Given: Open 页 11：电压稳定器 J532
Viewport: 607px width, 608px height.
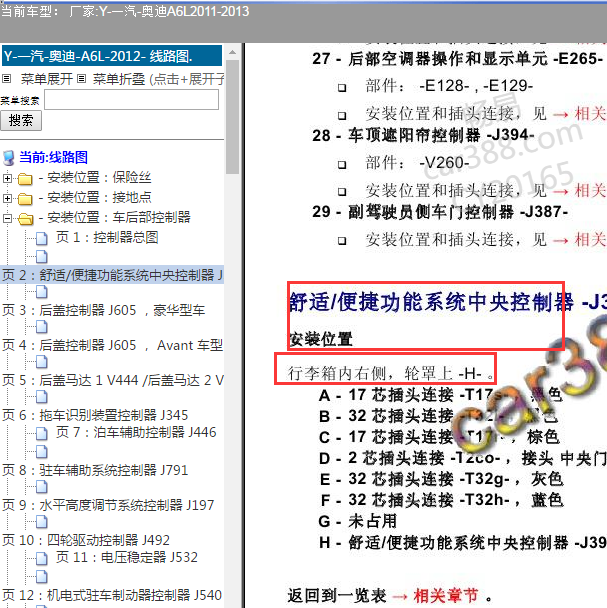Looking at the screenshot, I should [x=127, y=558].
